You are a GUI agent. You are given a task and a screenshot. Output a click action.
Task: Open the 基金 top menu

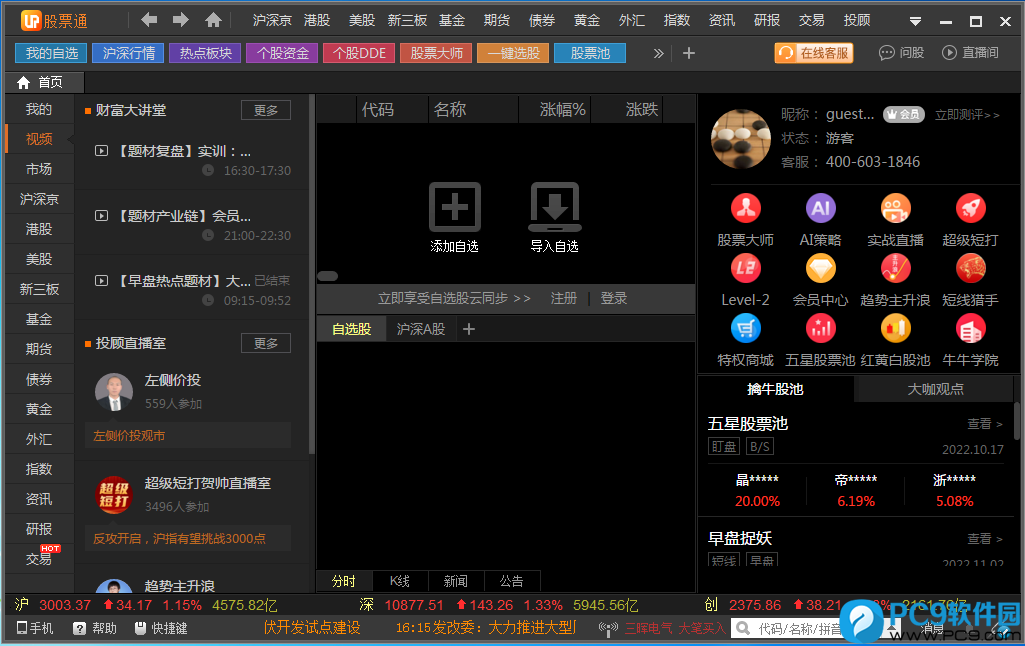(x=452, y=20)
